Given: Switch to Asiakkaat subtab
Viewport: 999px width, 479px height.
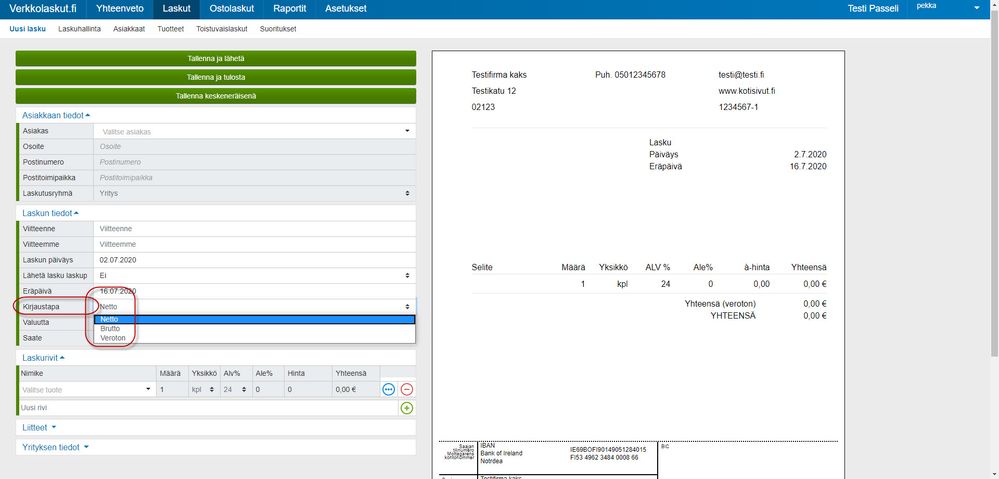Looking at the screenshot, I should 129,29.
